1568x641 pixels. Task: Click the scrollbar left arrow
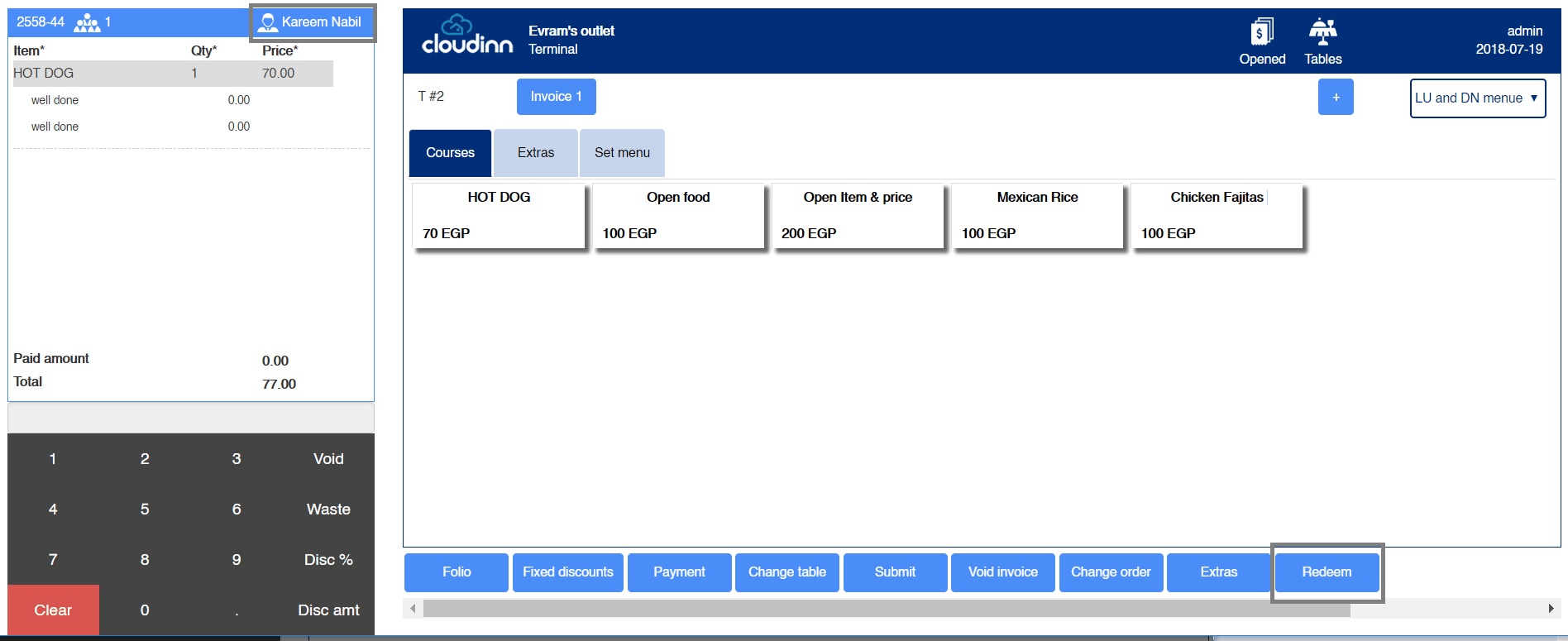(x=414, y=609)
